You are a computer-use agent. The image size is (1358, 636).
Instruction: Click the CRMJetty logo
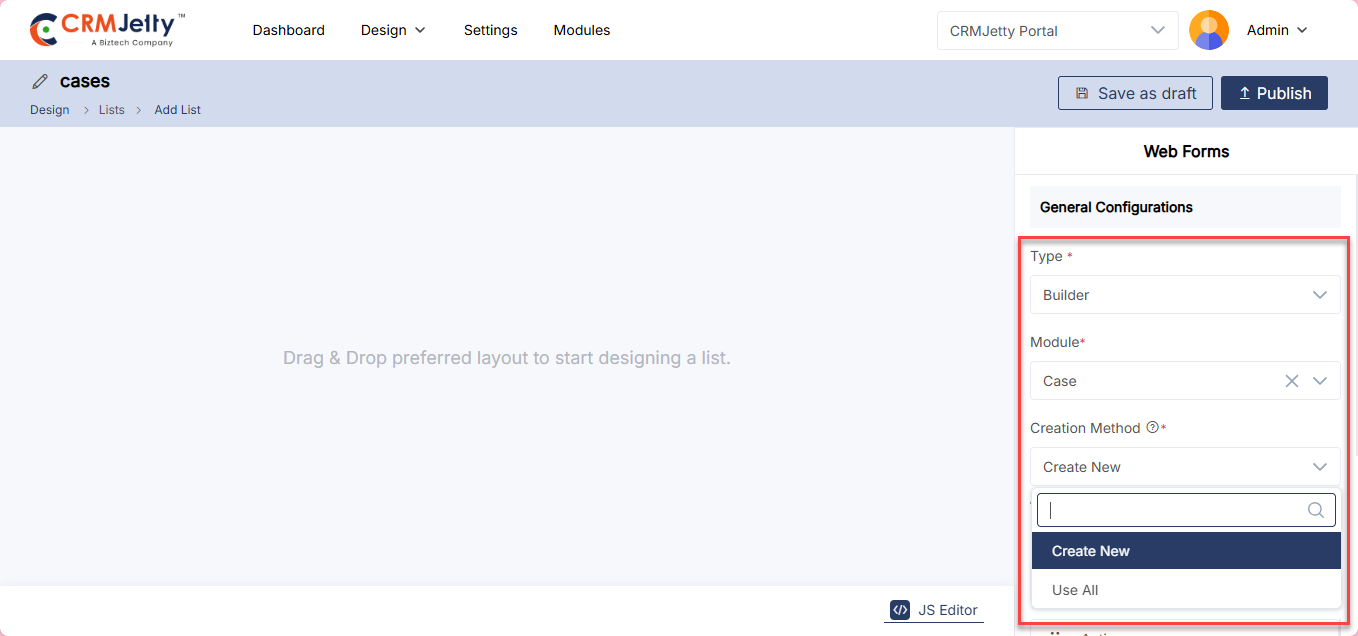(107, 30)
